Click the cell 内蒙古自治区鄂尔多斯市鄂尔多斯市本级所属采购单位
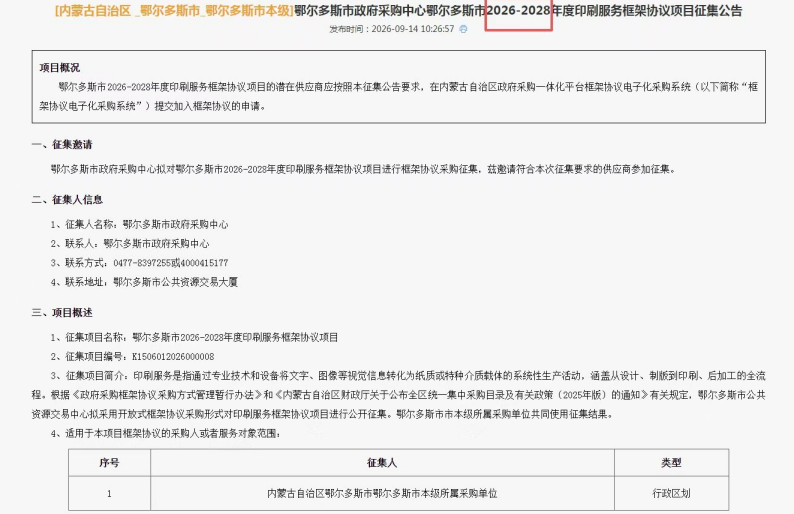The width and height of the screenshot is (794, 514). pyautogui.click(x=382, y=493)
